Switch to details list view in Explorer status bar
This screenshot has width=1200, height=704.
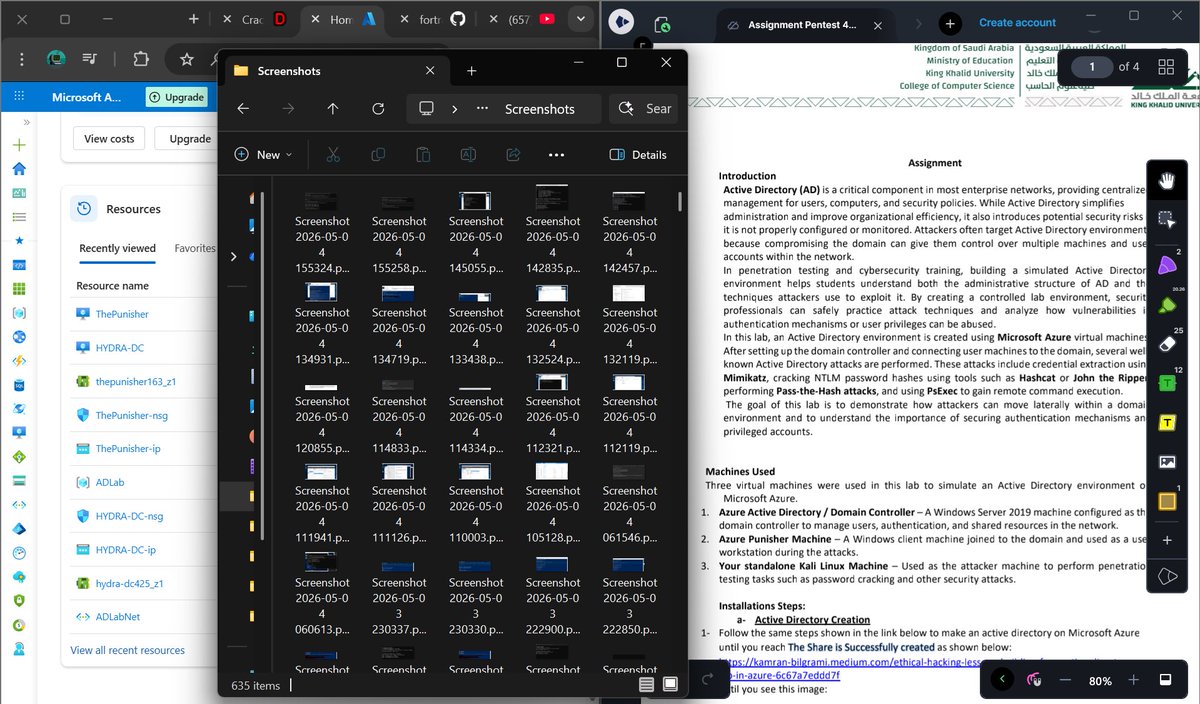[x=646, y=685]
